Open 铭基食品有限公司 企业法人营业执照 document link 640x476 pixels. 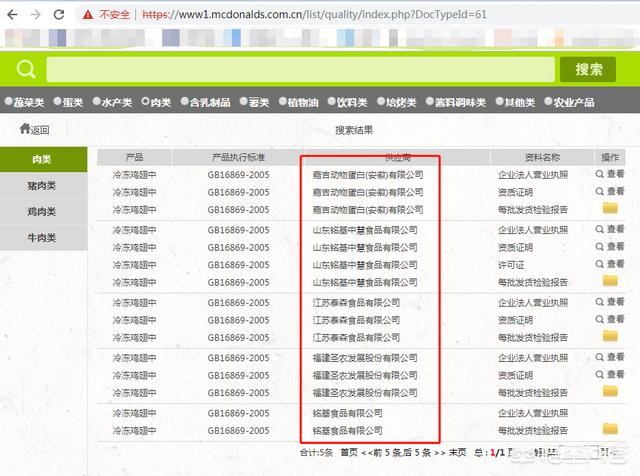[533, 413]
